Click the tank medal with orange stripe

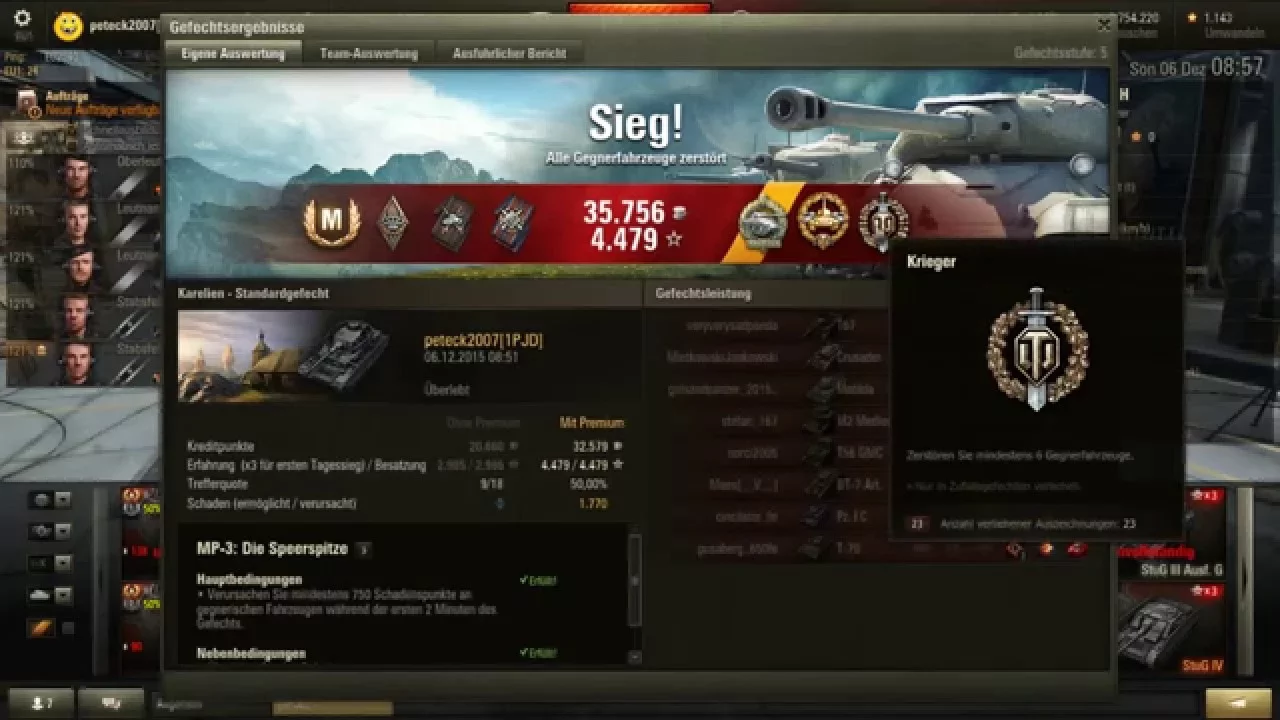point(763,222)
